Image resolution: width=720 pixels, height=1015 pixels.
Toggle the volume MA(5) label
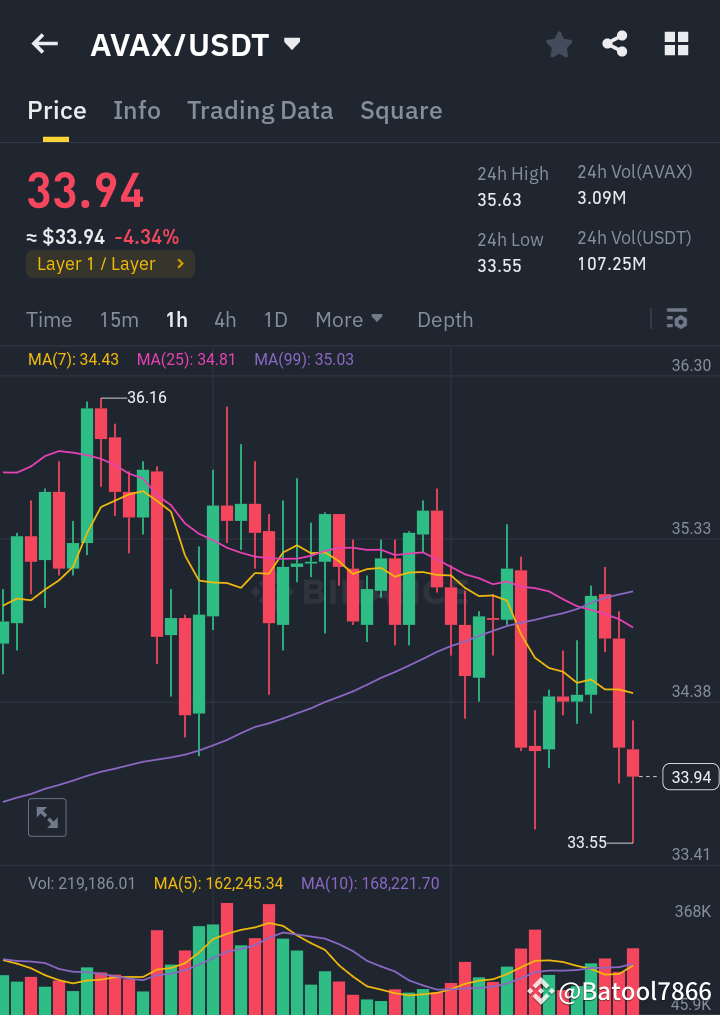(x=214, y=883)
